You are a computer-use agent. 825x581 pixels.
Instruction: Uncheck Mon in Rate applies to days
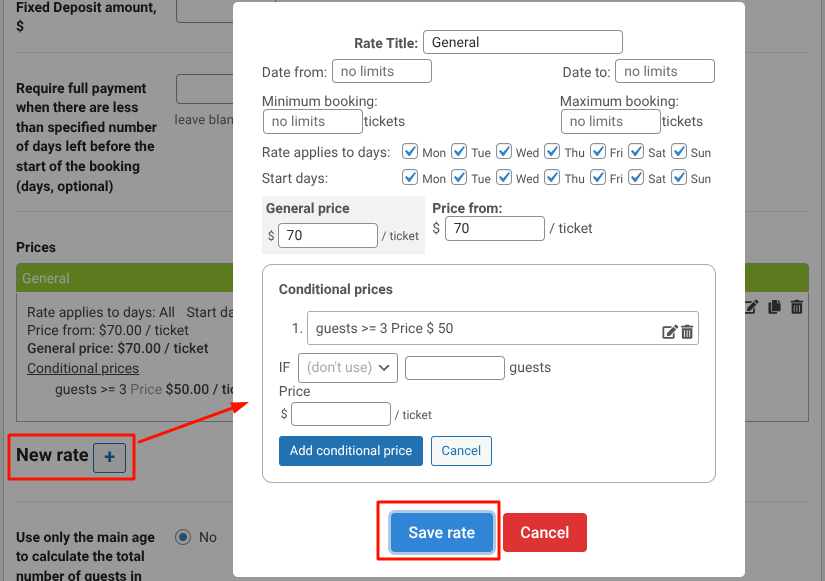click(410, 152)
